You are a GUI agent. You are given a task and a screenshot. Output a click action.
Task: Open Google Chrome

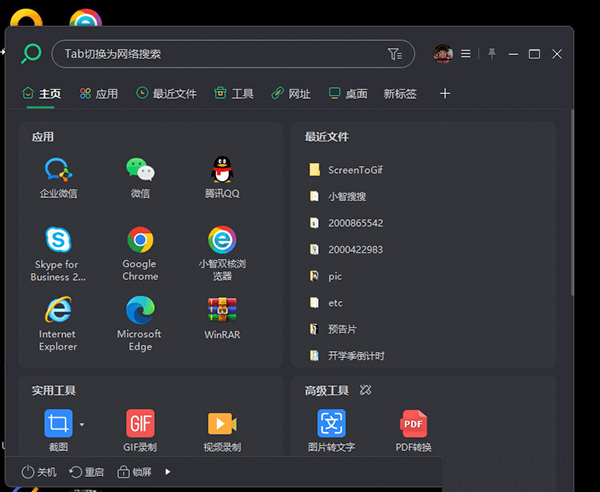(140, 248)
